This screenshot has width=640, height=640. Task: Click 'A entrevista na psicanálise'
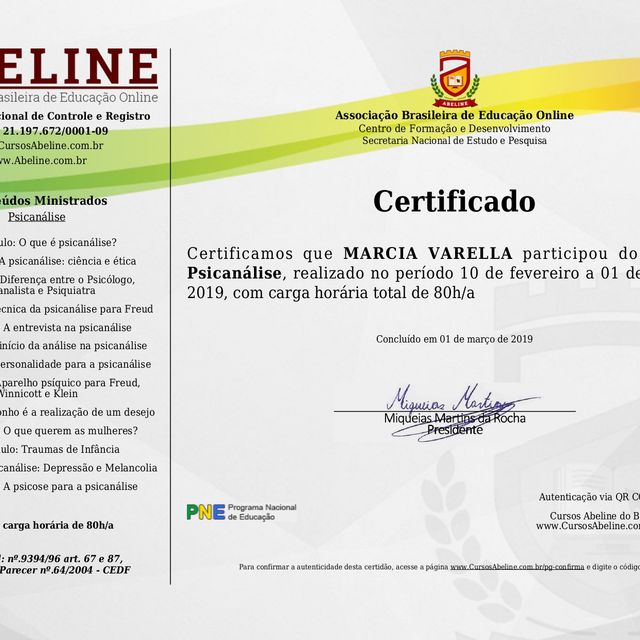pos(67,328)
